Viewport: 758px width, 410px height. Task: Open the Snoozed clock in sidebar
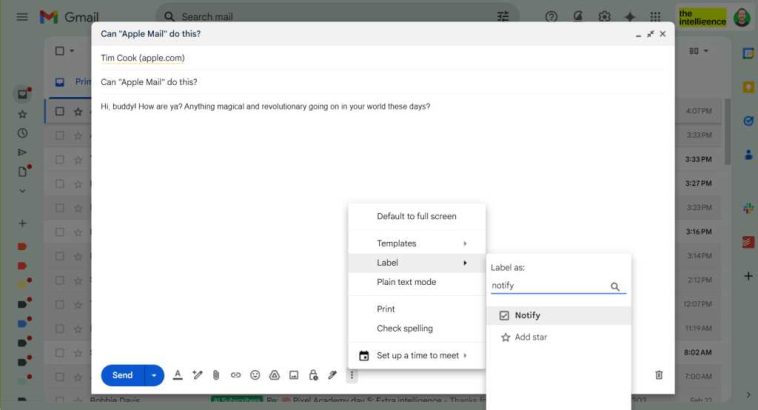point(22,133)
